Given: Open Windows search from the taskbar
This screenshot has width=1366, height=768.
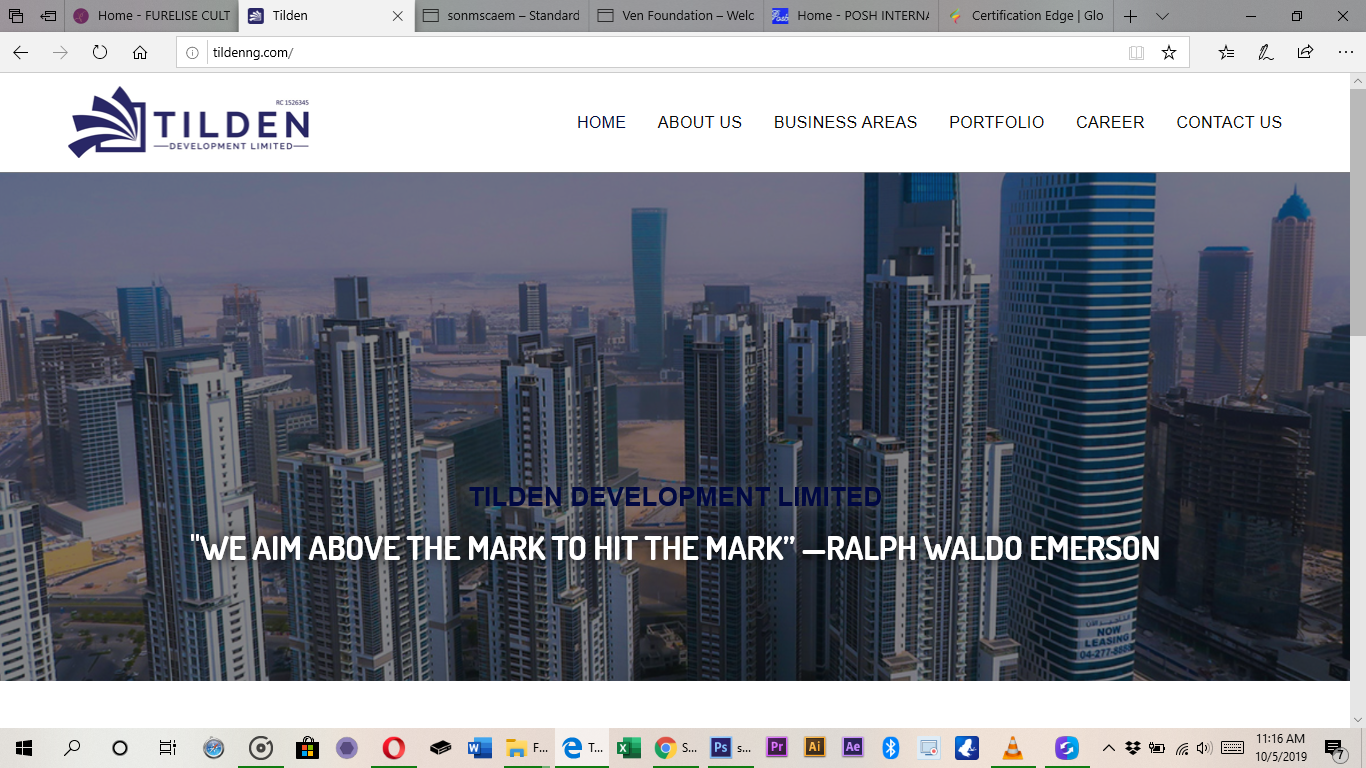Looking at the screenshot, I should tap(72, 748).
